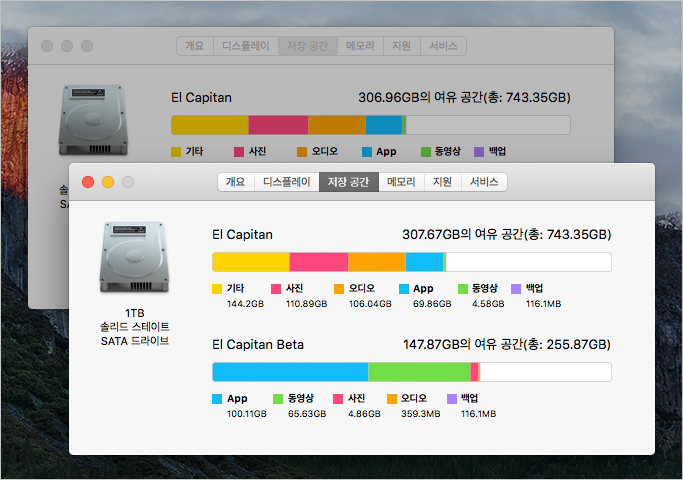The height and width of the screenshot is (480, 683).
Task: Click the orange 오디오 segment of El Capitan bar
Action: click(377, 262)
